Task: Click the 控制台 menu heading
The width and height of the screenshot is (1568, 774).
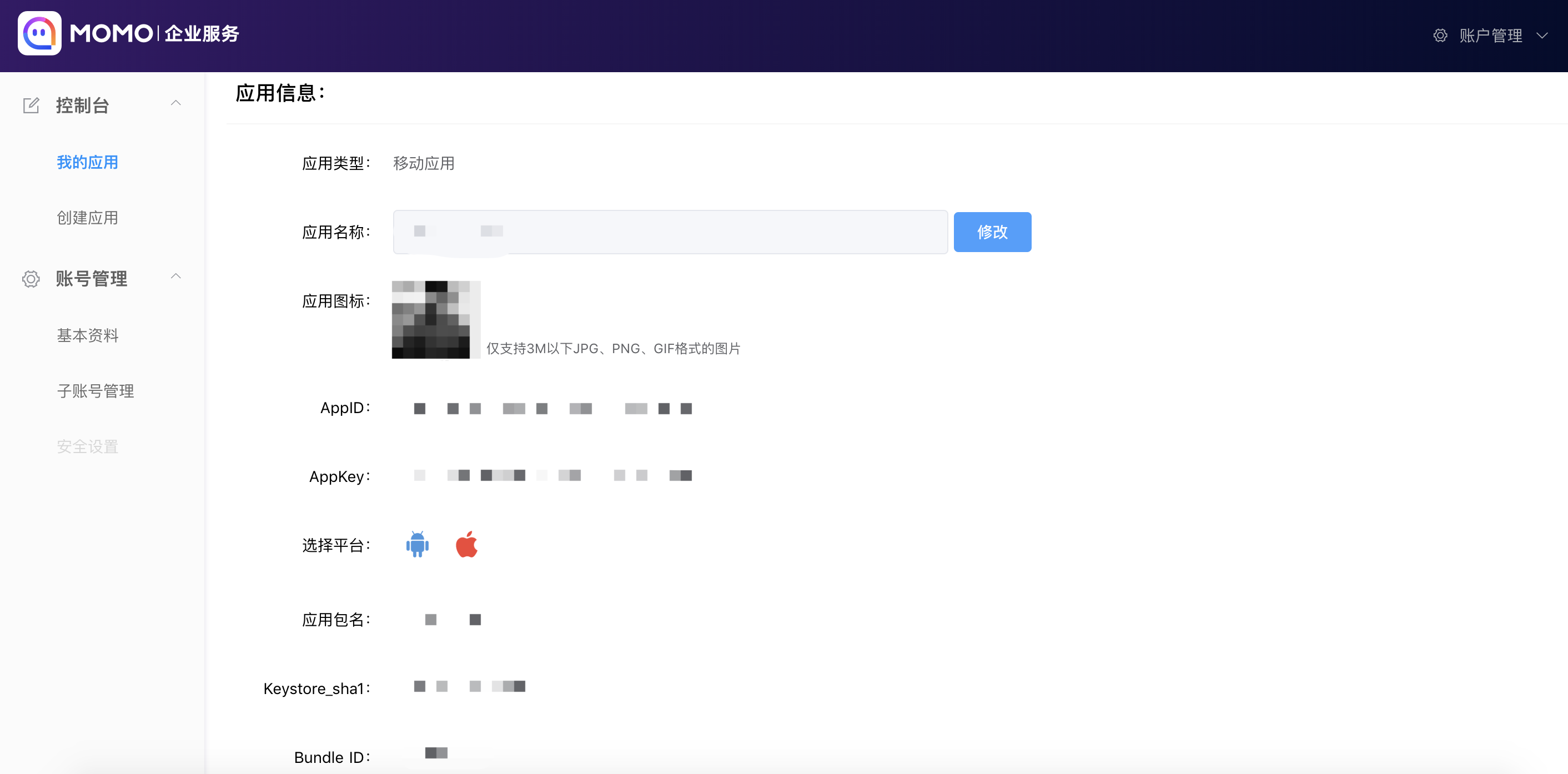Action: click(83, 105)
